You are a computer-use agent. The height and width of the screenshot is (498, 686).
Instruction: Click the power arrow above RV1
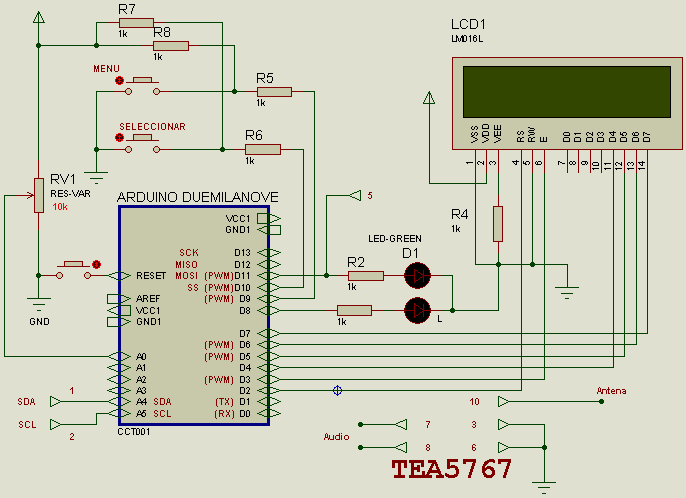(39, 18)
